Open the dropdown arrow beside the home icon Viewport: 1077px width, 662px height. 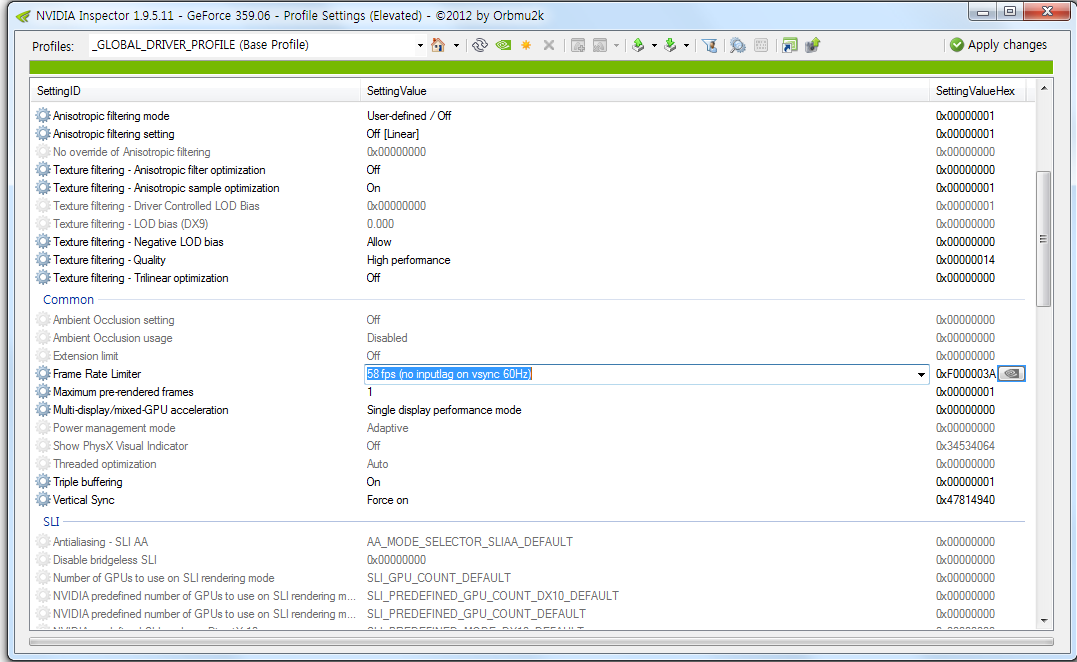click(x=456, y=46)
